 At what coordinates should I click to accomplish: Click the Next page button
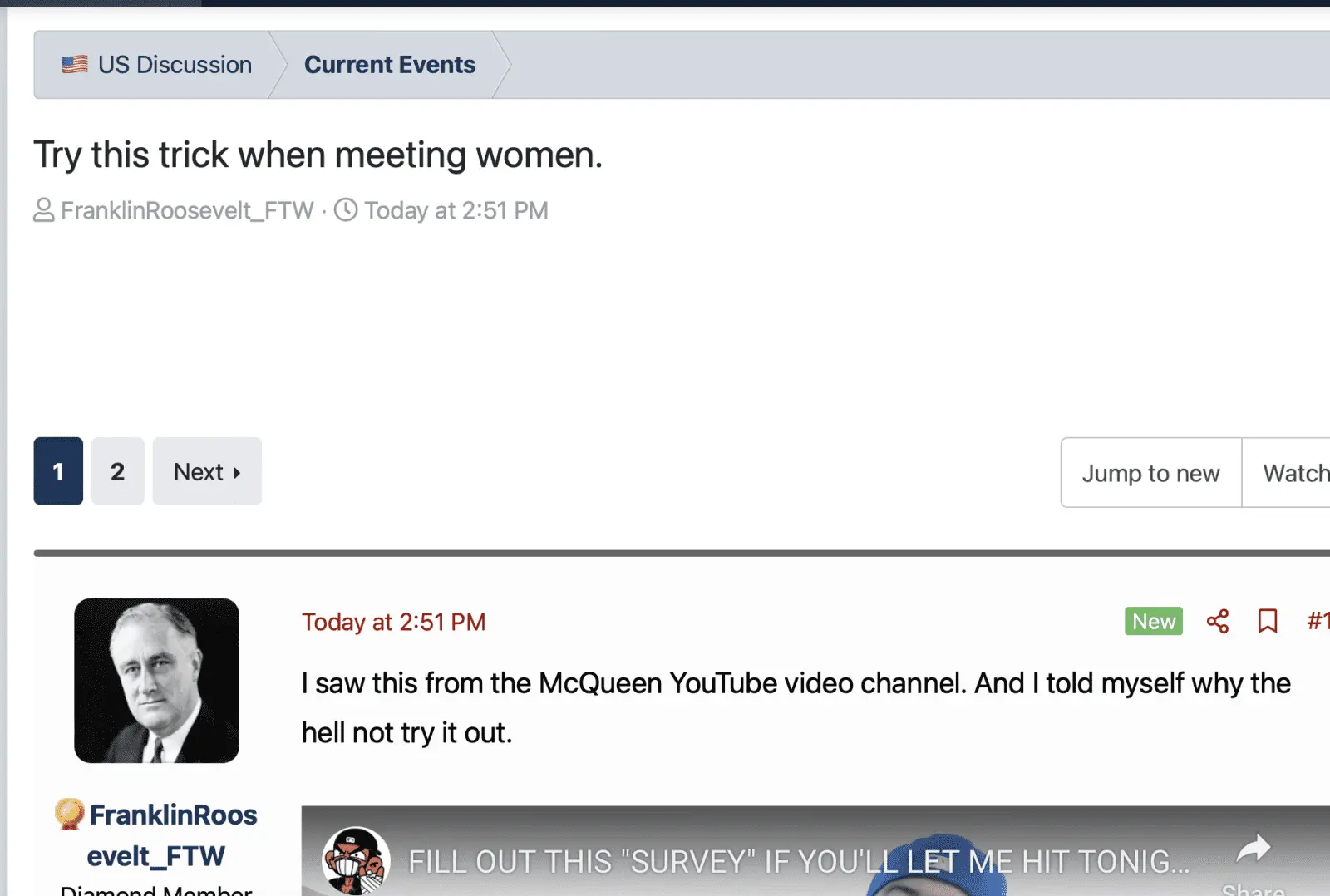pyautogui.click(x=207, y=471)
